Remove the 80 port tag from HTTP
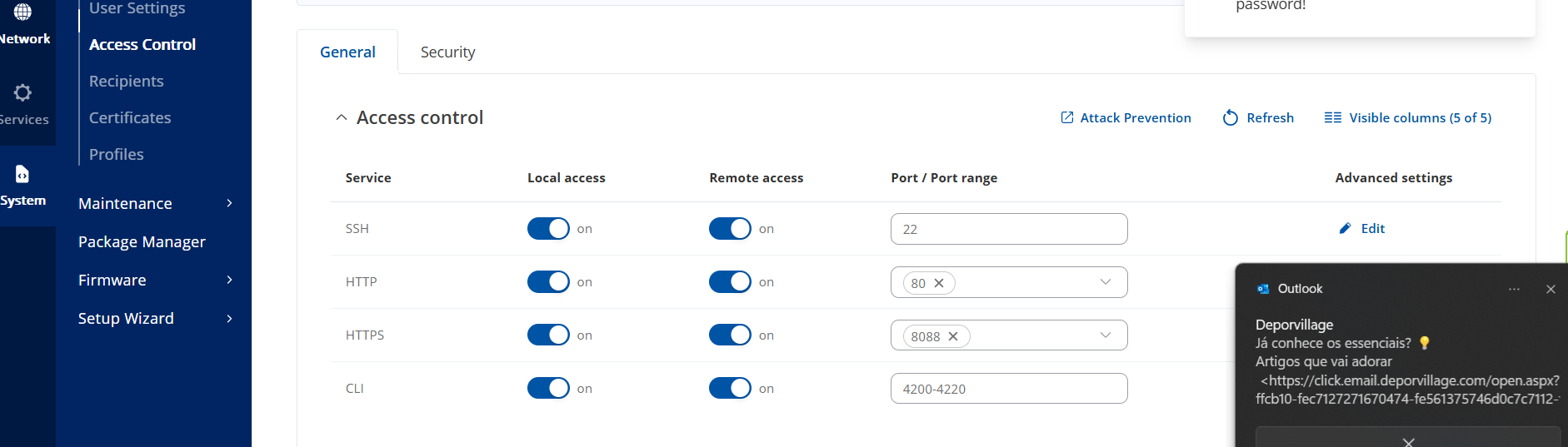This screenshot has width=1568, height=447. pos(939,283)
